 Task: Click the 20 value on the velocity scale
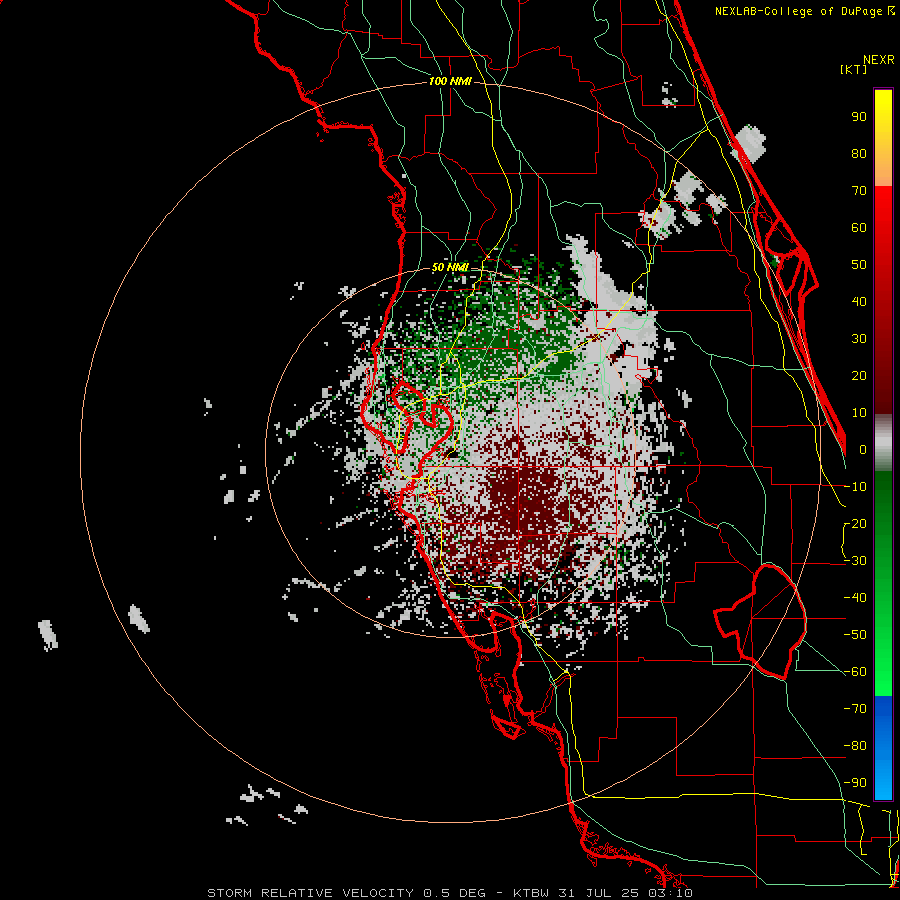(x=859, y=375)
